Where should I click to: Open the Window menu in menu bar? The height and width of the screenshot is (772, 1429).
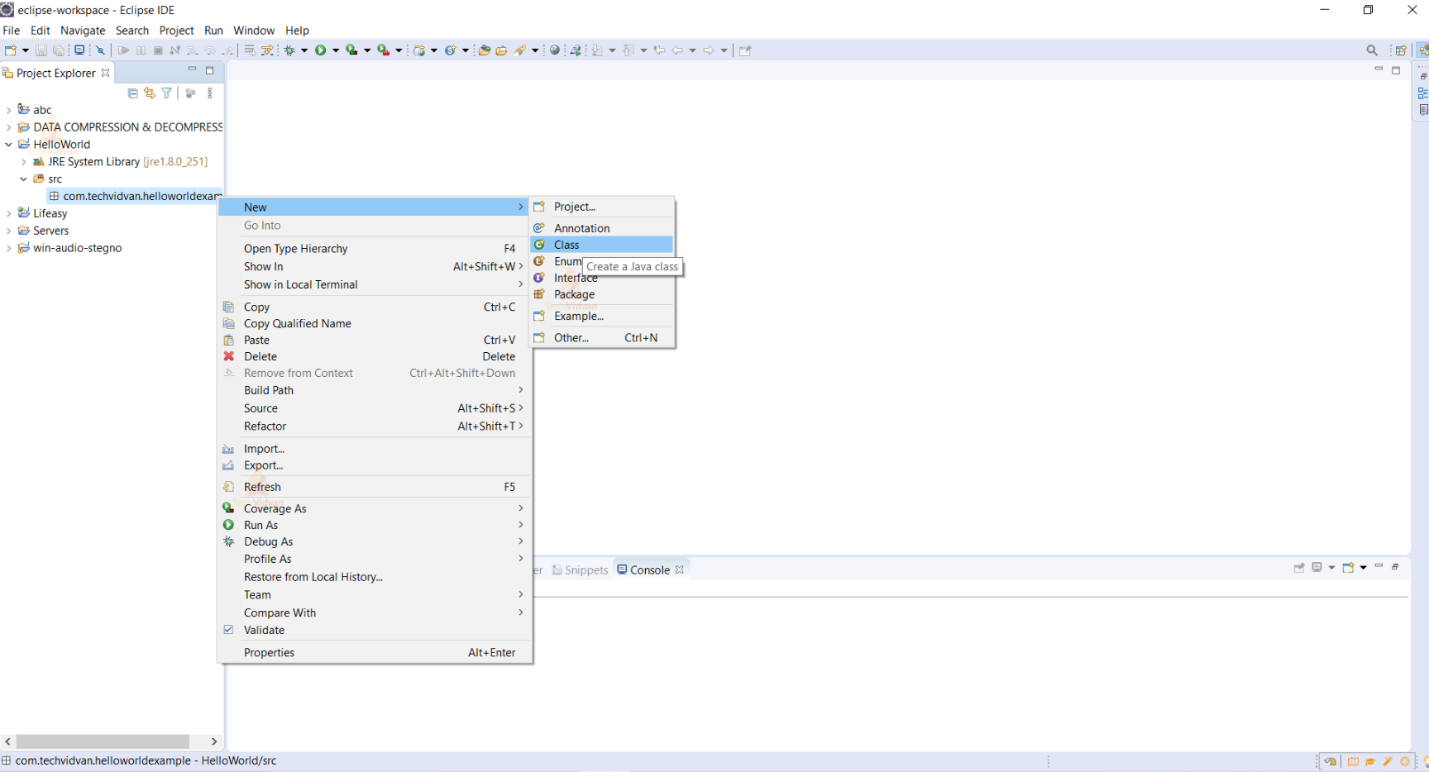[254, 30]
